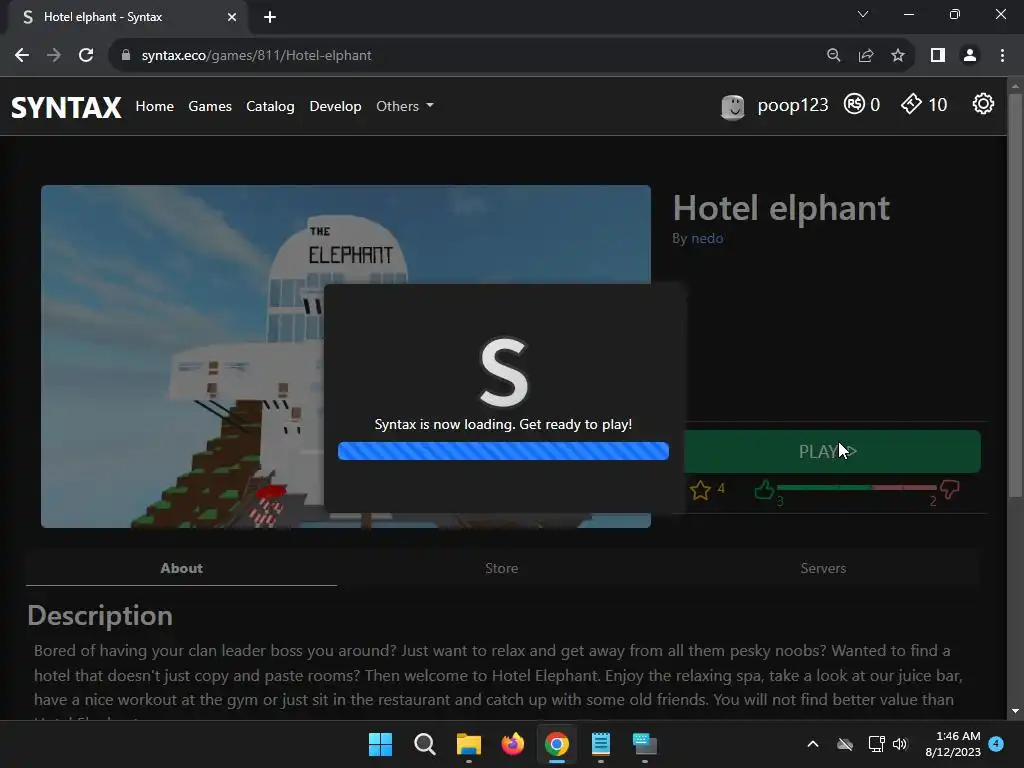Click the share page icon

(x=866, y=56)
